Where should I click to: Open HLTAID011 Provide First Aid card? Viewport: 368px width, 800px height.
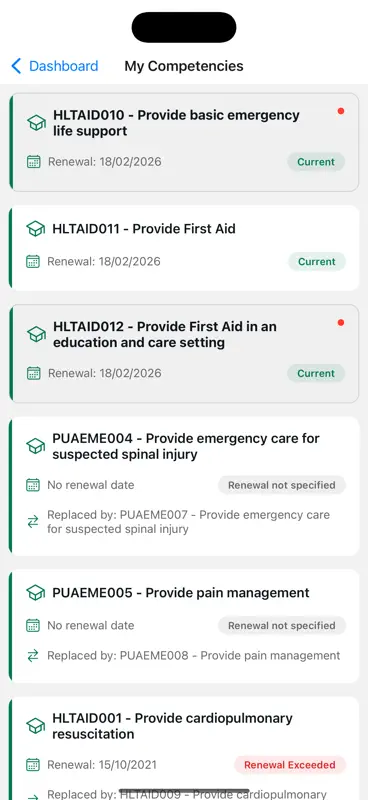point(184,248)
